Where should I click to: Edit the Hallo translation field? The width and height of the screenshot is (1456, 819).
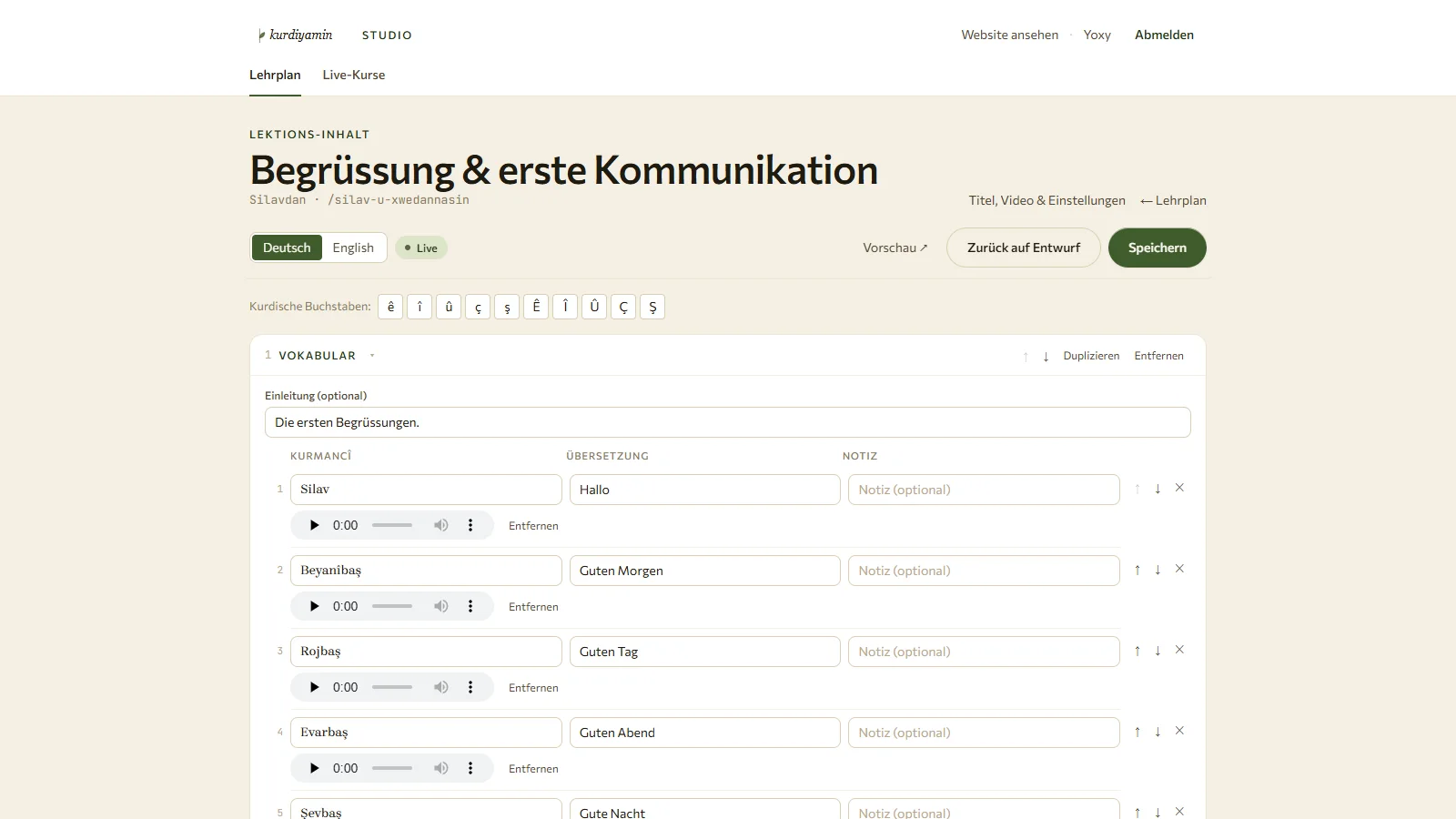pos(705,490)
